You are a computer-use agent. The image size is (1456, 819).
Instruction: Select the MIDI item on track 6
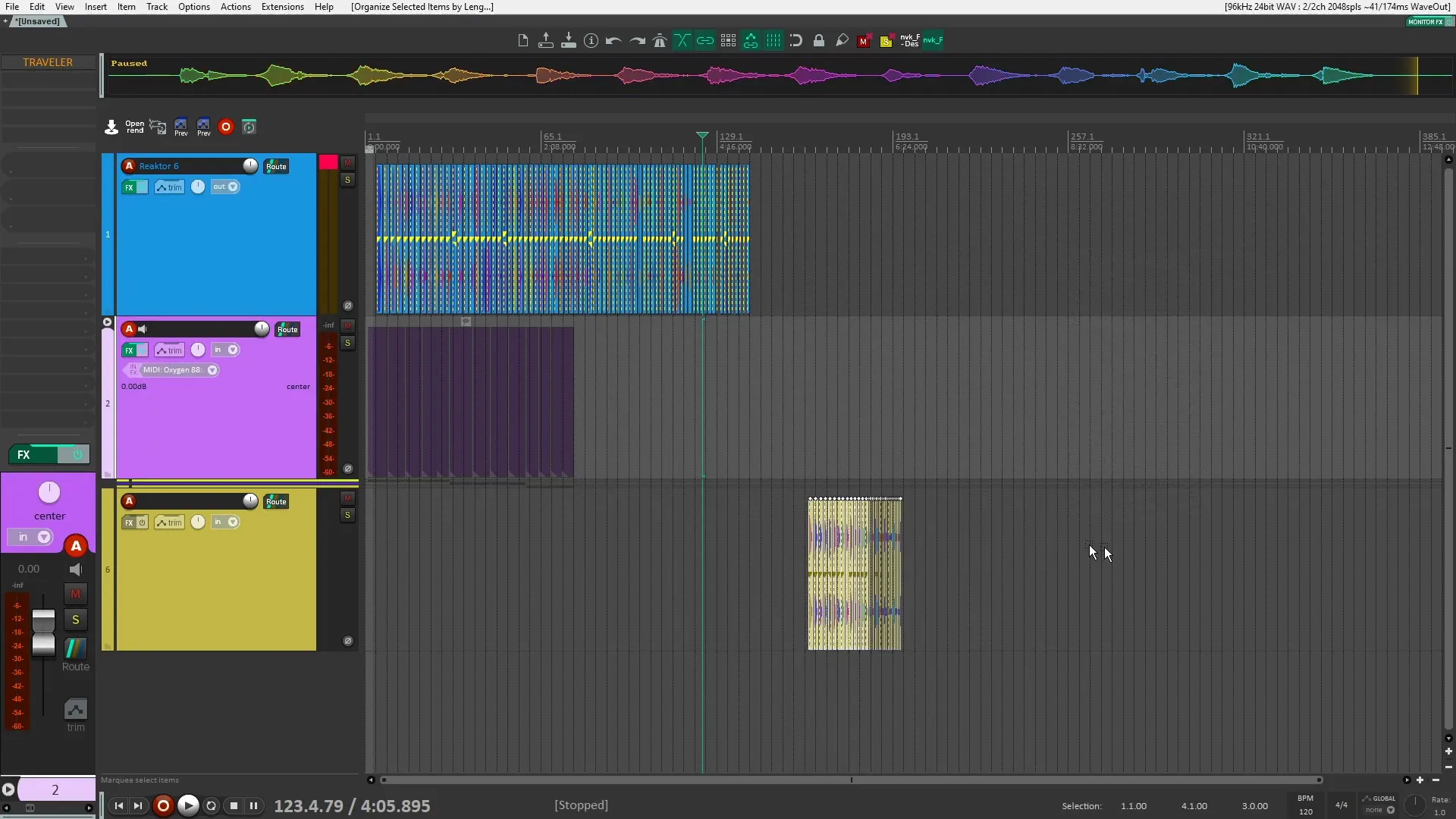coord(855,574)
